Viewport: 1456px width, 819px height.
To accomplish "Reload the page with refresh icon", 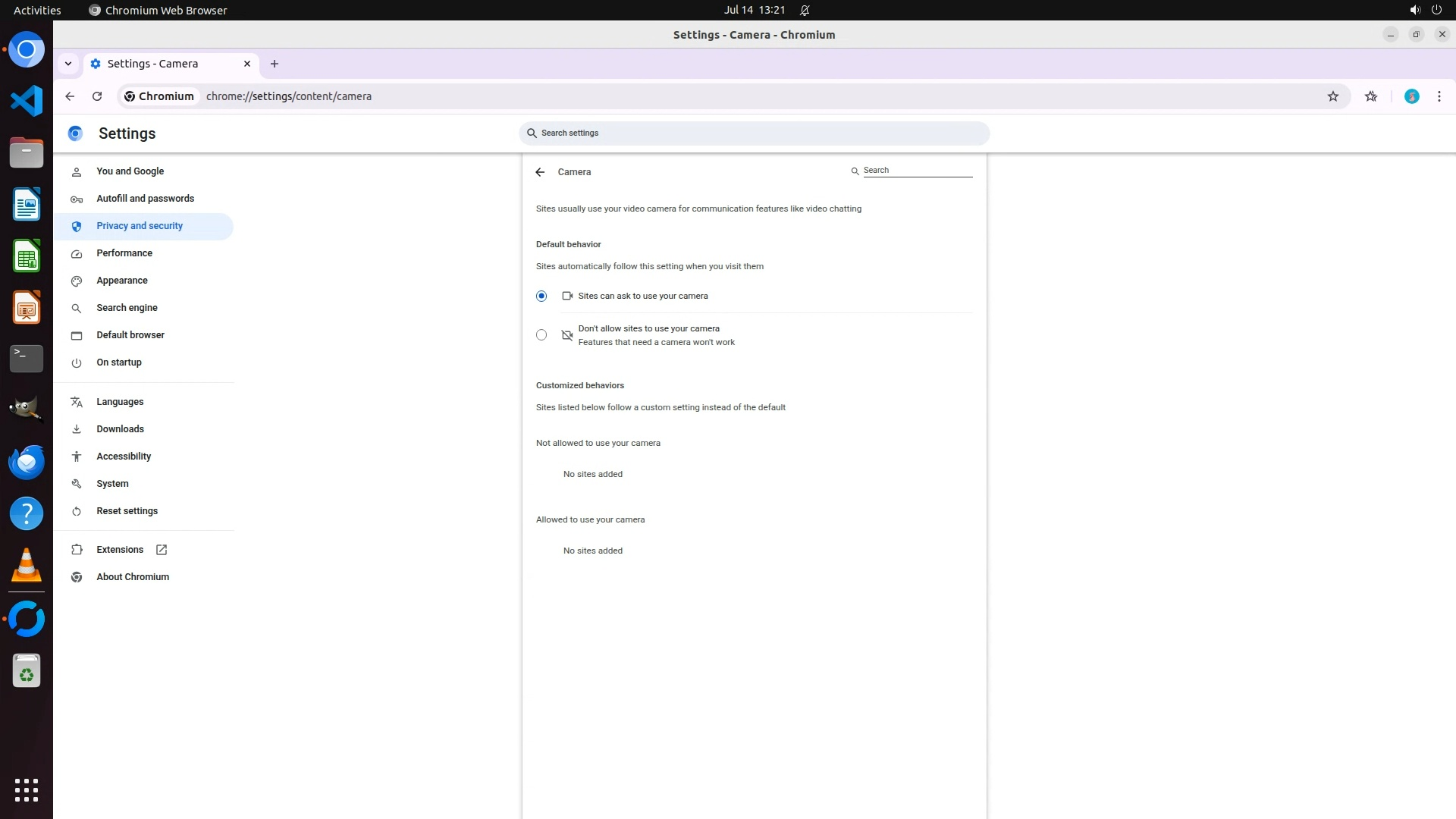I will 97,96.
